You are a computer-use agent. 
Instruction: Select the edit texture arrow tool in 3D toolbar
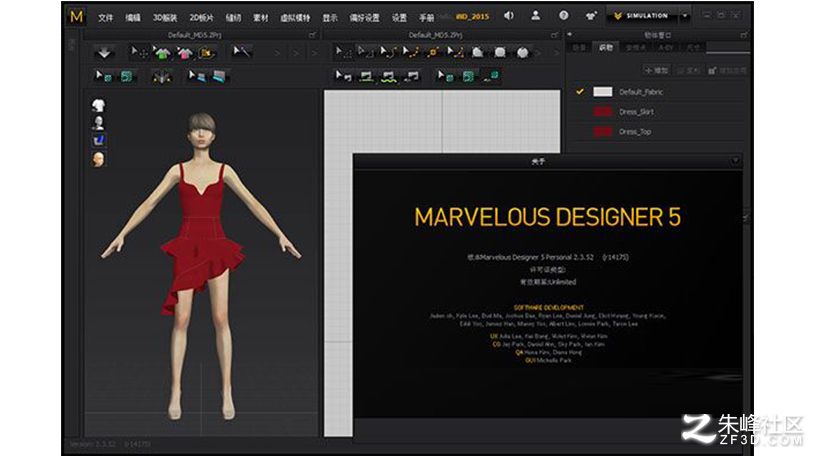pos(196,76)
